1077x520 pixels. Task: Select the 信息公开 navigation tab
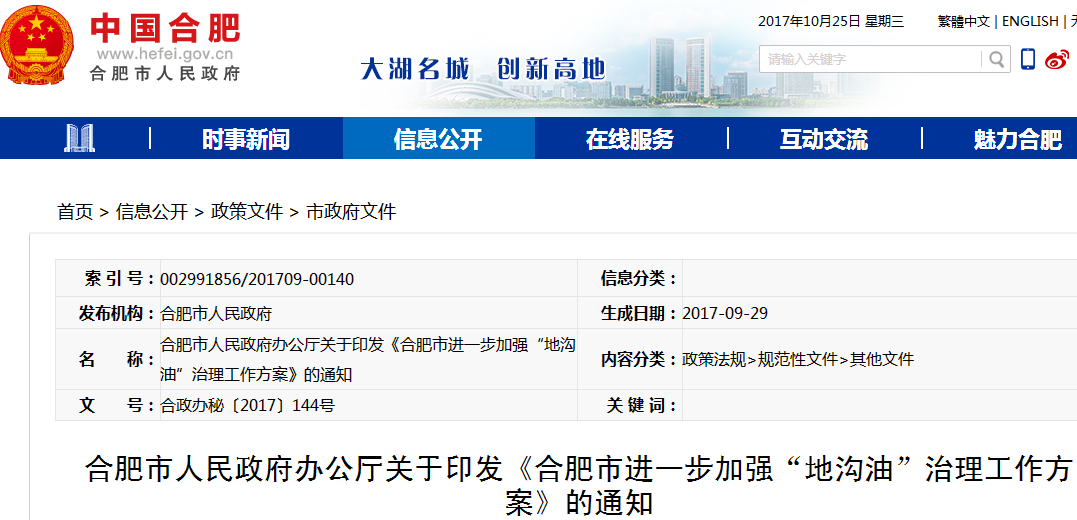coord(438,139)
